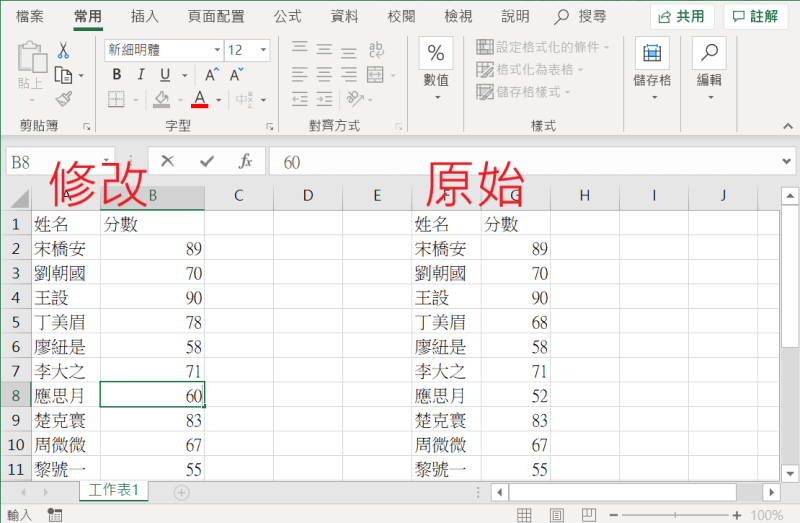
Task: Click the Decrease Indent icon
Action: click(299, 99)
